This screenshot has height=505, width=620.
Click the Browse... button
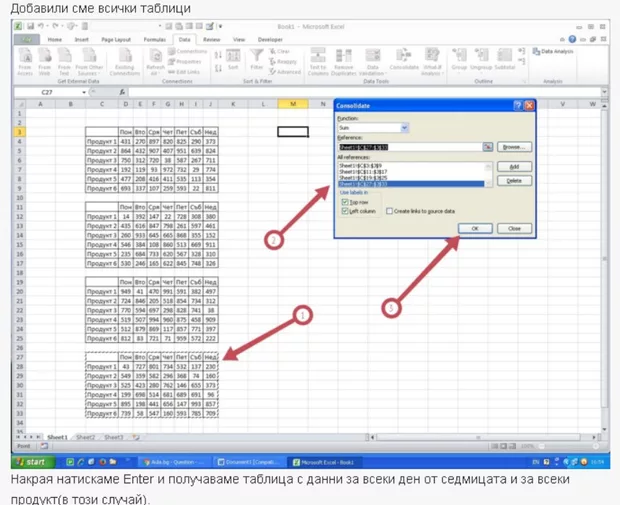pyautogui.click(x=514, y=147)
